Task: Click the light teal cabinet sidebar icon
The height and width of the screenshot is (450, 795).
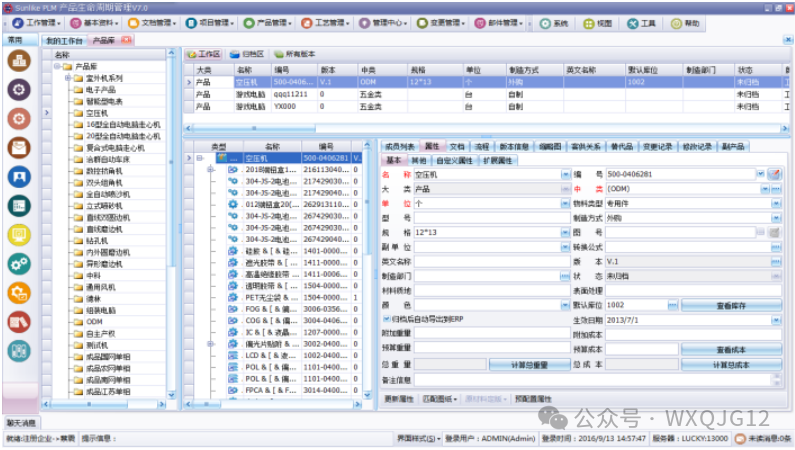Action: pos(19,351)
